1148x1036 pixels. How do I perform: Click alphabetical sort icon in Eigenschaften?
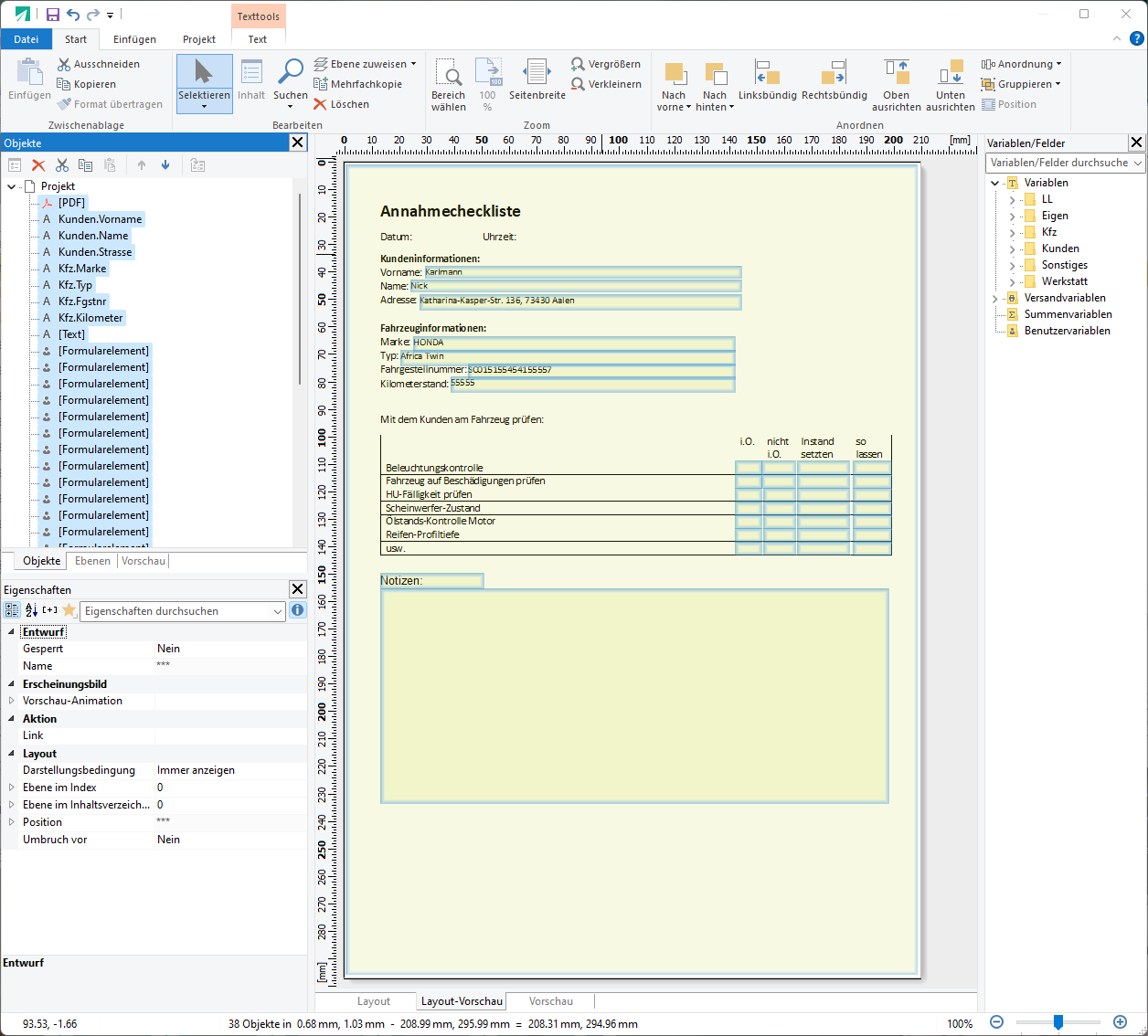point(31,610)
